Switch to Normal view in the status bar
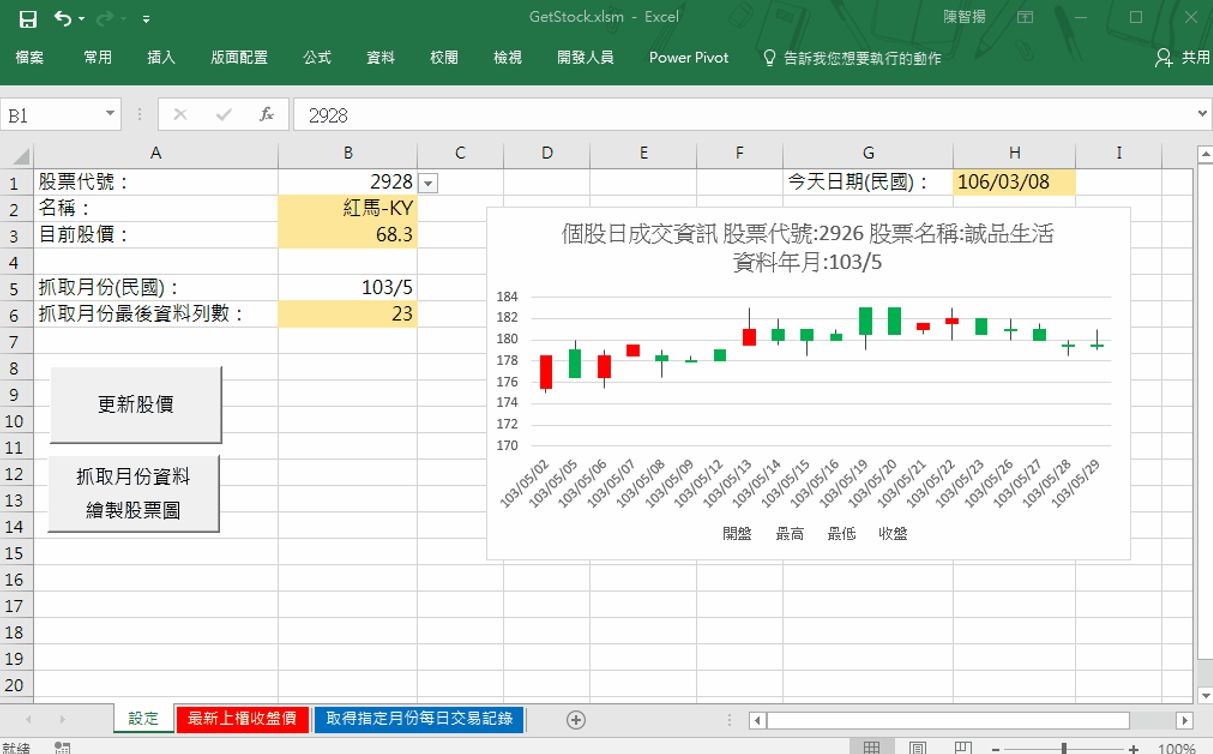 (x=872, y=747)
